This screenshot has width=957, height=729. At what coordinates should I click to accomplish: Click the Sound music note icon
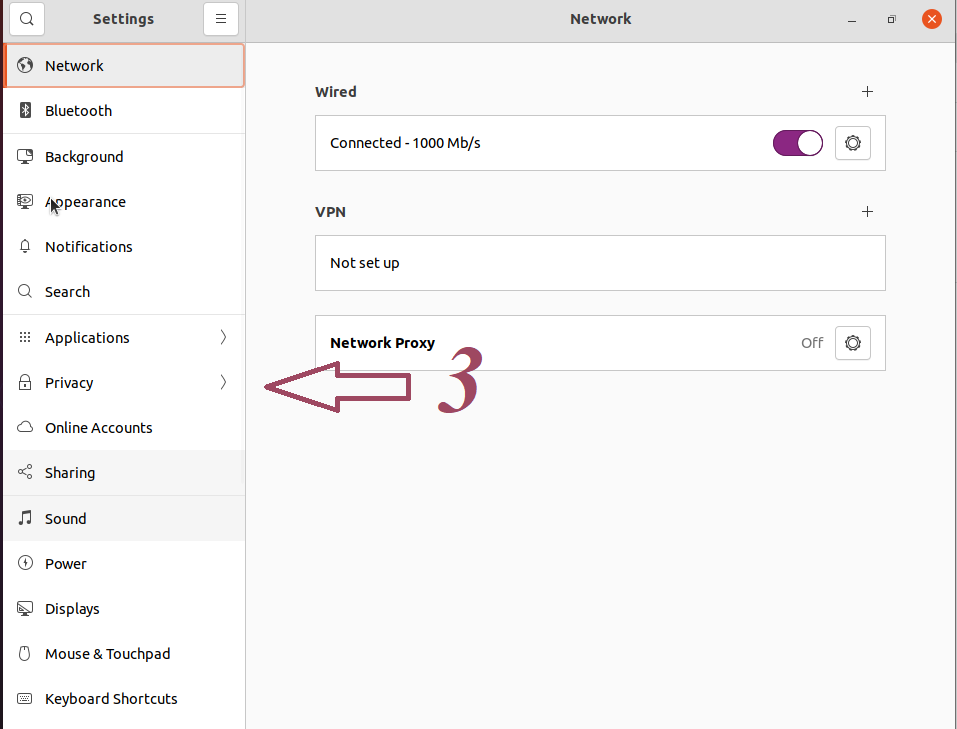tap(26, 518)
